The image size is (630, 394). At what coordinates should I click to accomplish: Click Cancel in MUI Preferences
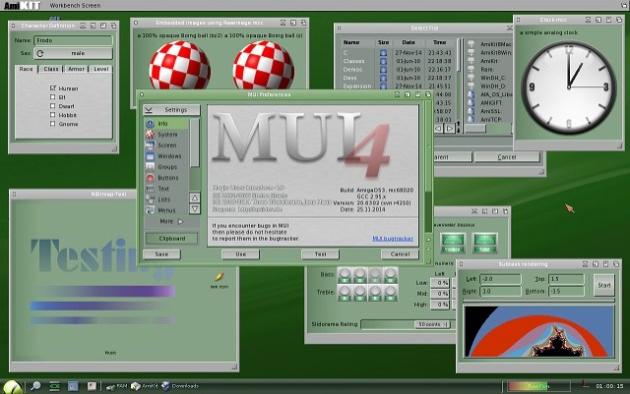[400, 254]
